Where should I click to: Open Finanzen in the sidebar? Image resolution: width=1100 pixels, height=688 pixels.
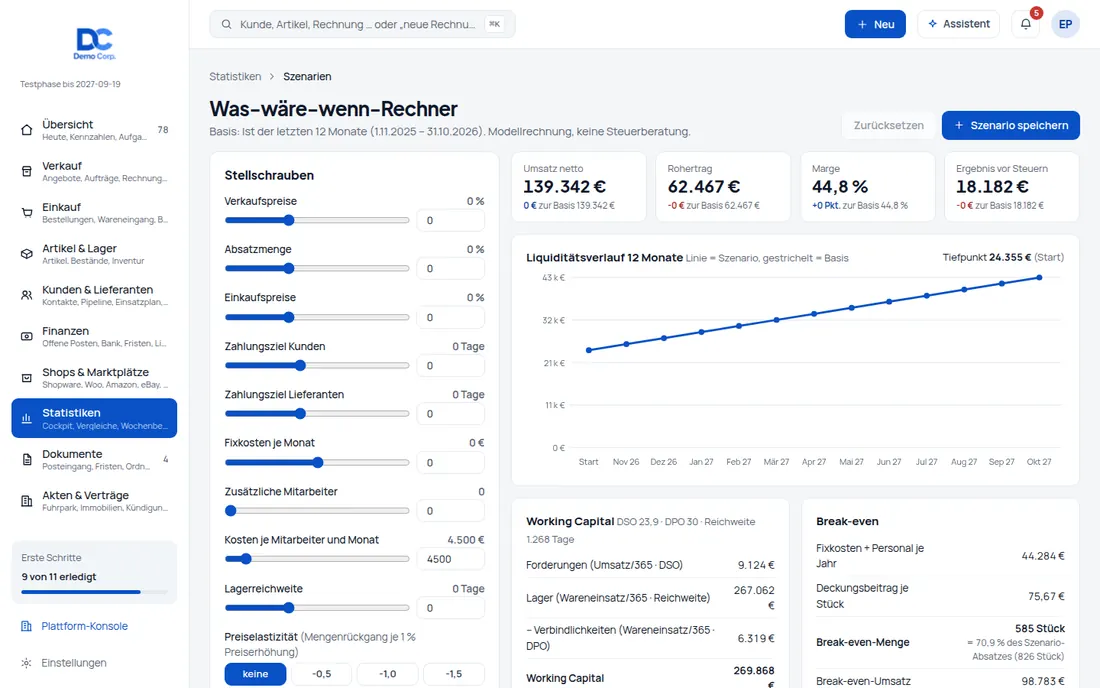pos(94,337)
